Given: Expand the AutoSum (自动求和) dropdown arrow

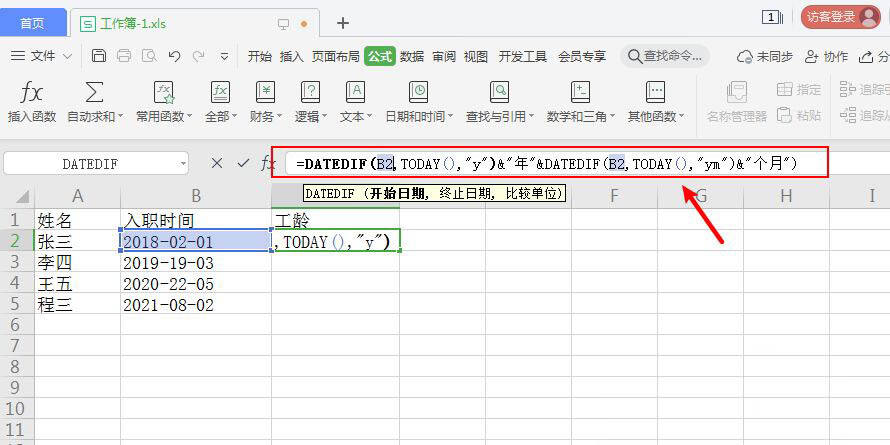Looking at the screenshot, I should coord(120,117).
